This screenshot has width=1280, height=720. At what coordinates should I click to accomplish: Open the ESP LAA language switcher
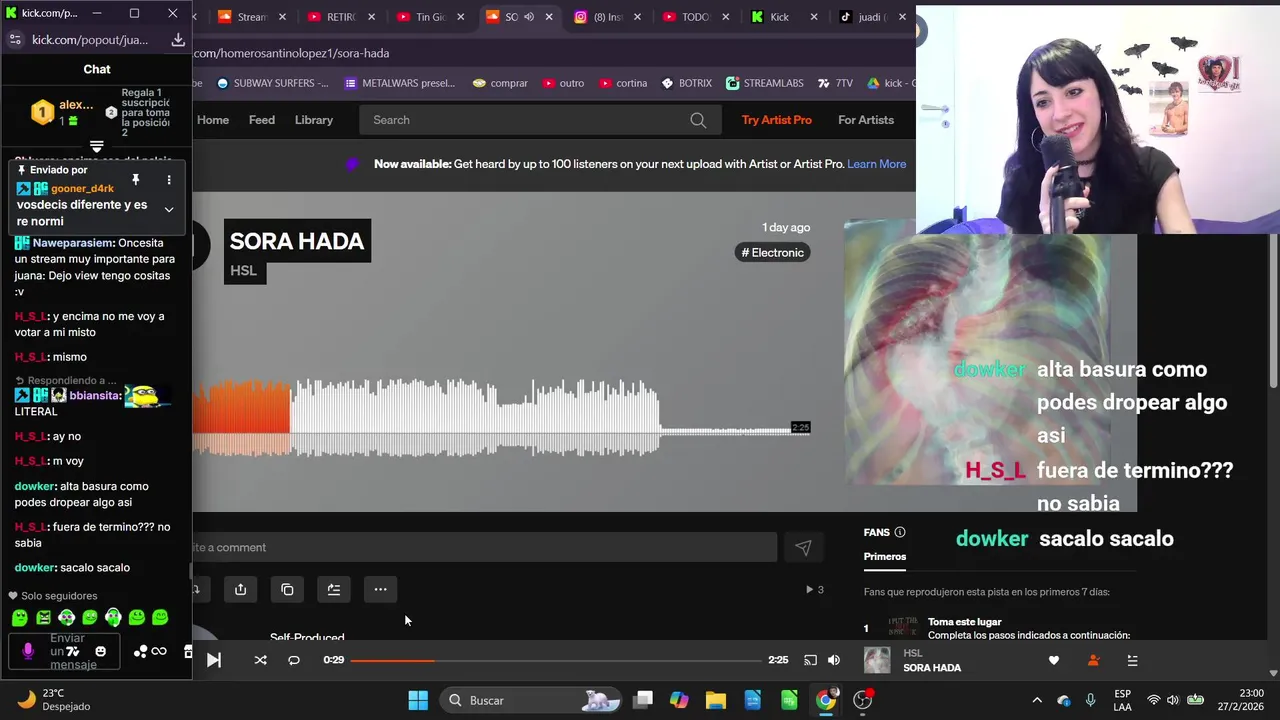[x=1123, y=700]
